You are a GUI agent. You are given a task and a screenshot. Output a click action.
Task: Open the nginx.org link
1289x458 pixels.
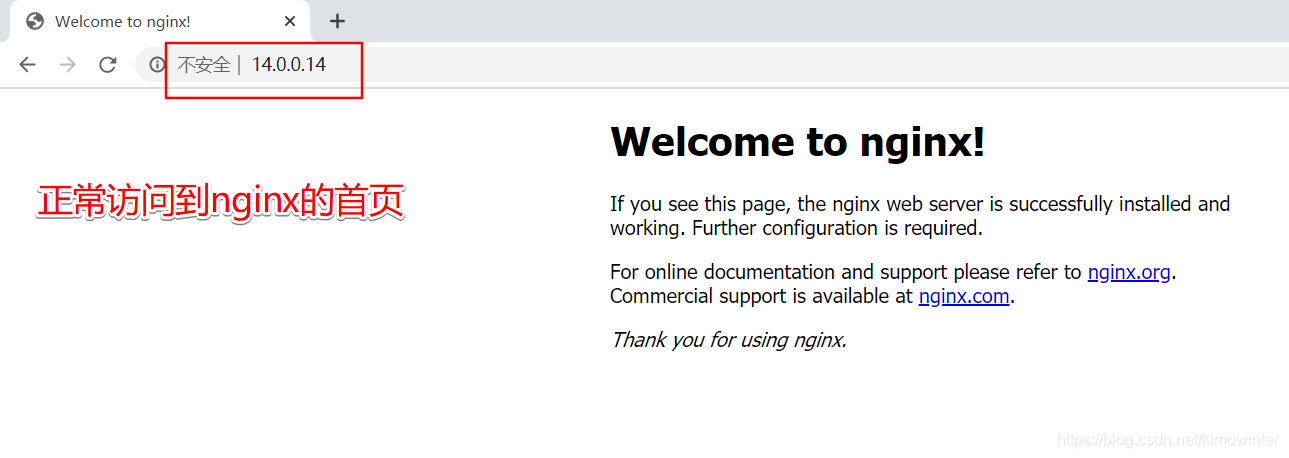pyautogui.click(x=1129, y=272)
